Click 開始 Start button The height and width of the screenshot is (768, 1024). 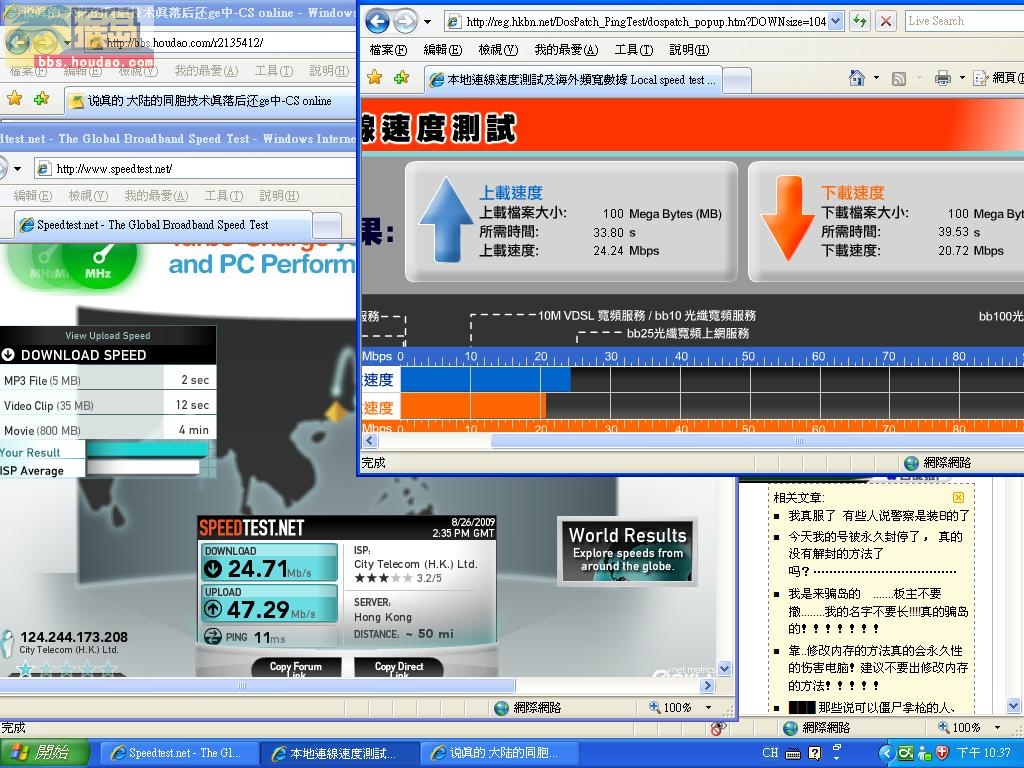pyautogui.click(x=43, y=753)
